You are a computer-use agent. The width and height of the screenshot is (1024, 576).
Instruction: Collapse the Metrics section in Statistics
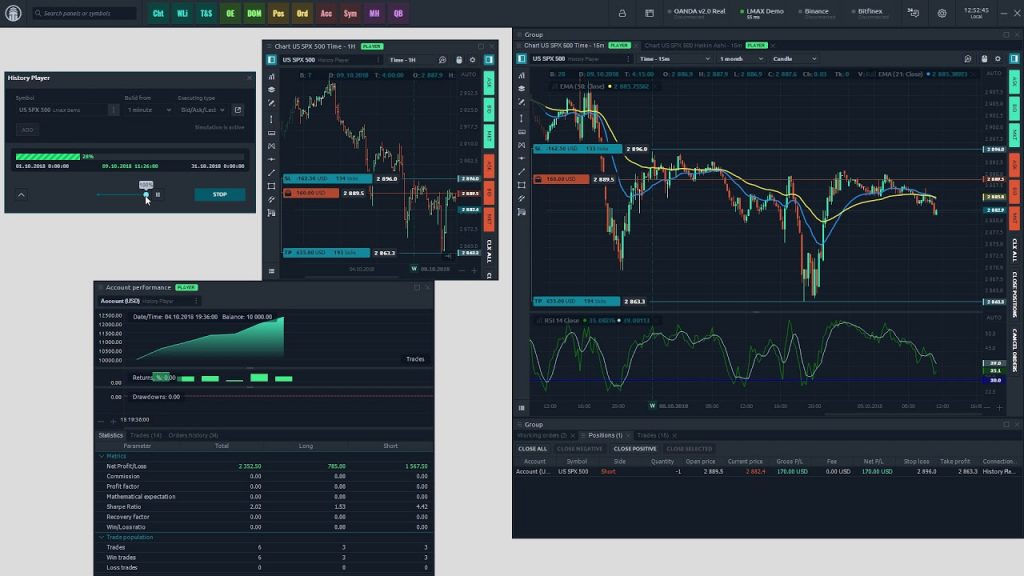[101, 457]
